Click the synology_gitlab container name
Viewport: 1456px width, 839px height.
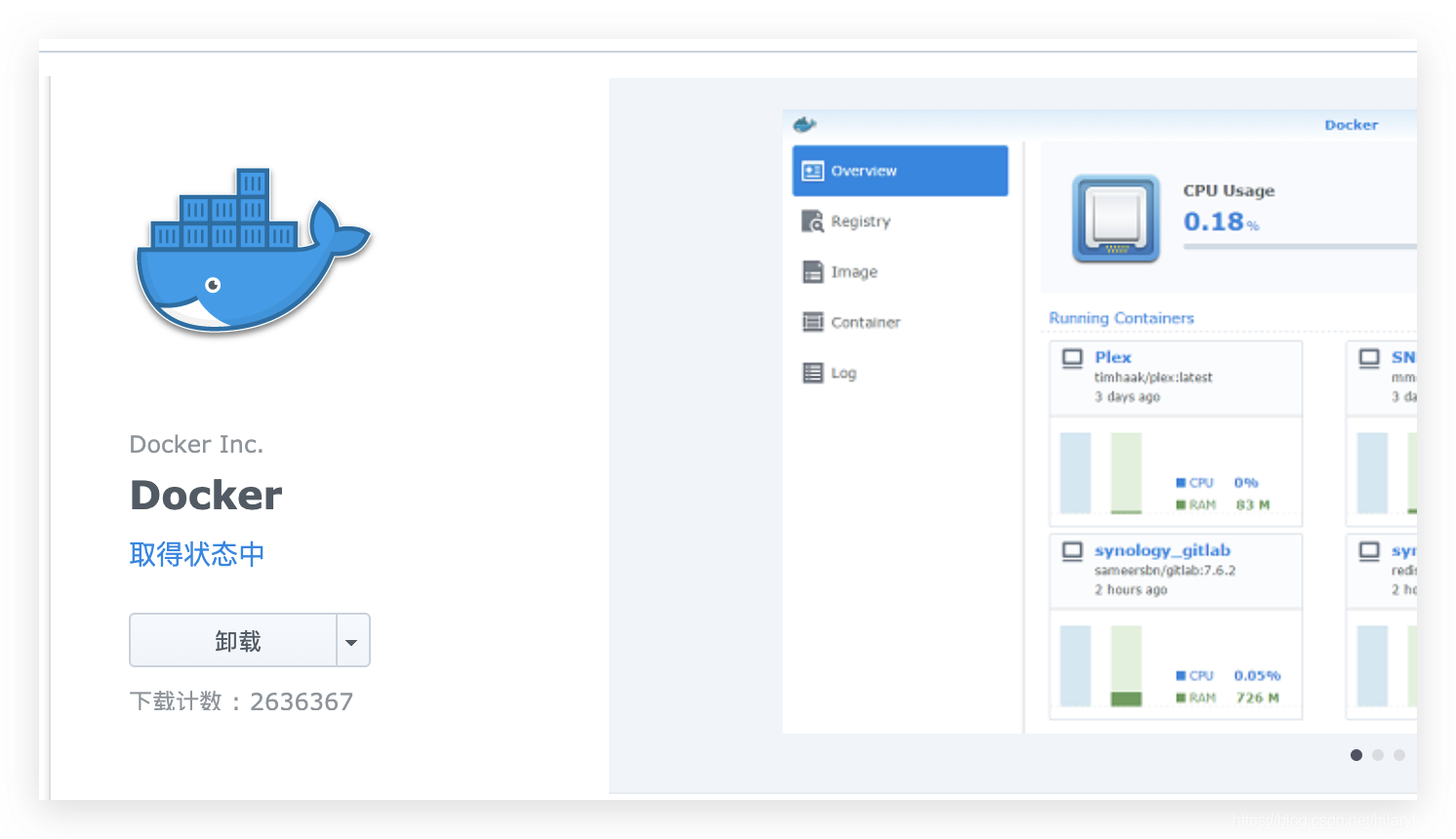[1162, 550]
